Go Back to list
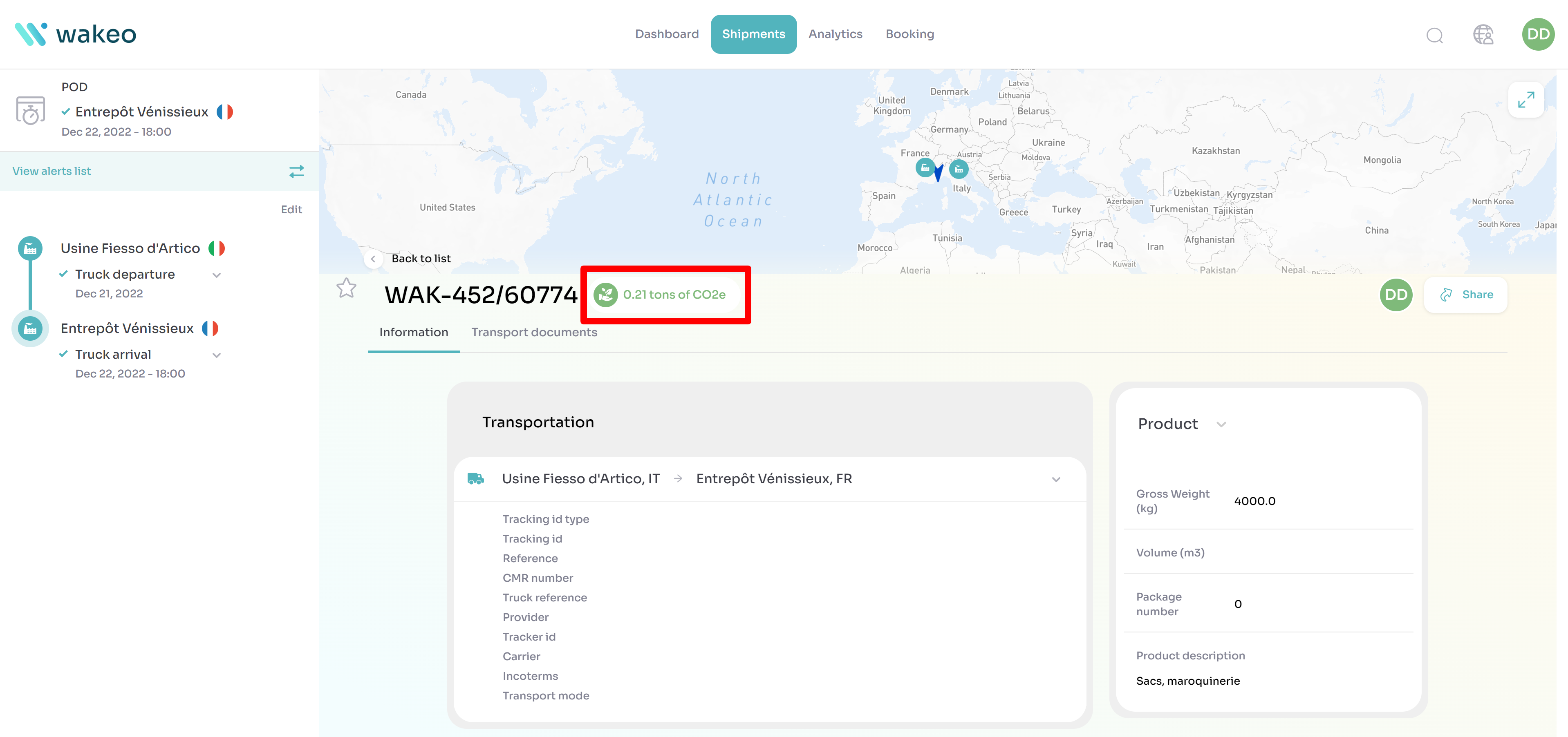 (x=421, y=259)
